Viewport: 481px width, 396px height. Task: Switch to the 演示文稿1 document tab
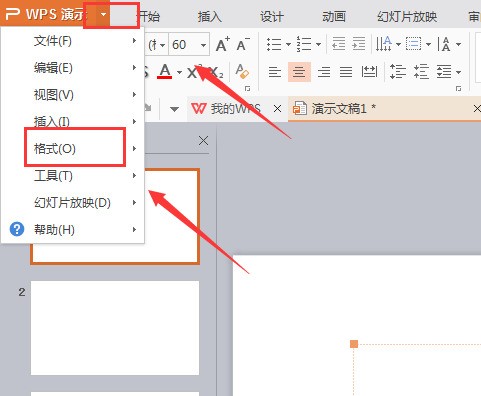[385, 109]
